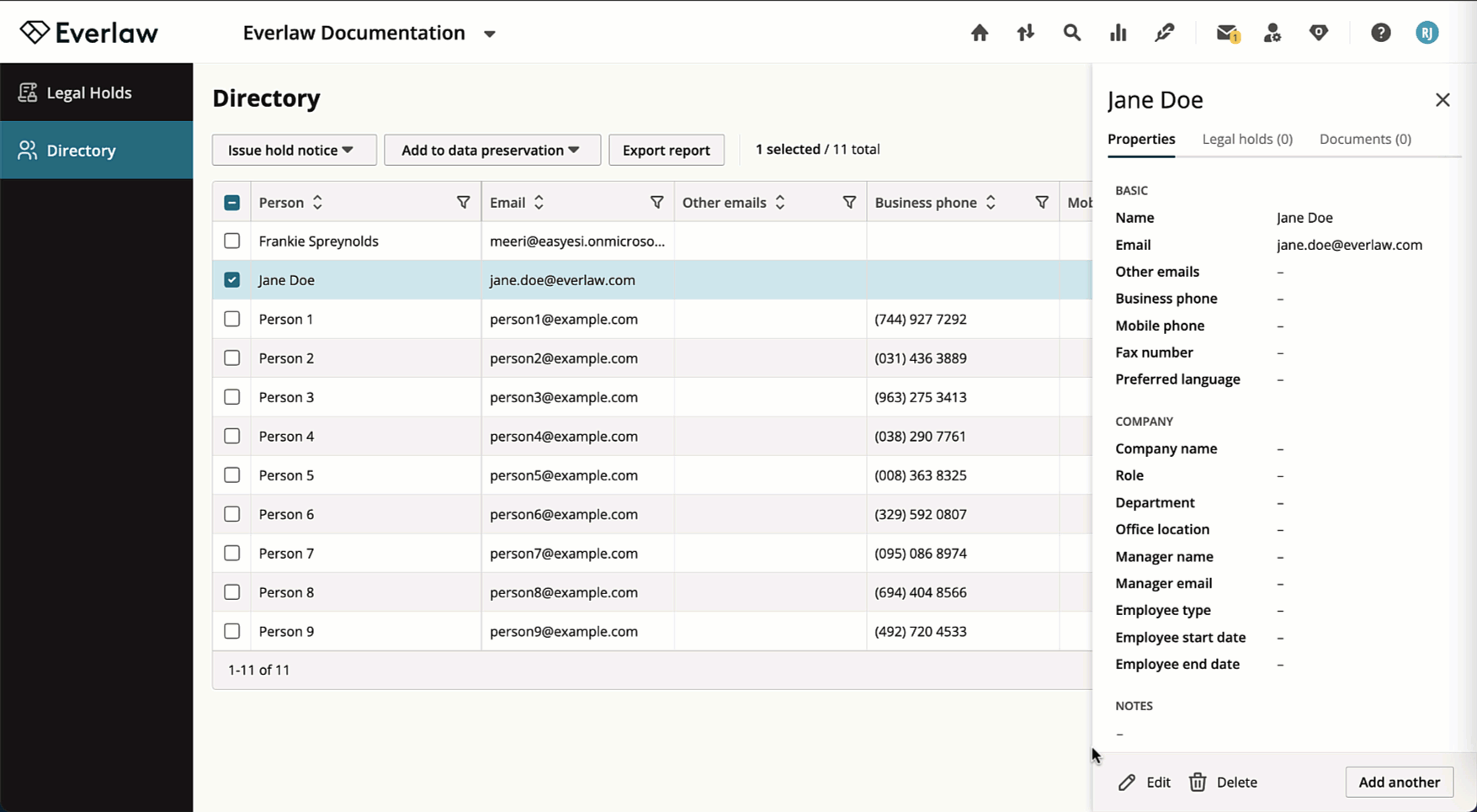
Task: Toggle the select-all header checkbox
Action: [232, 203]
